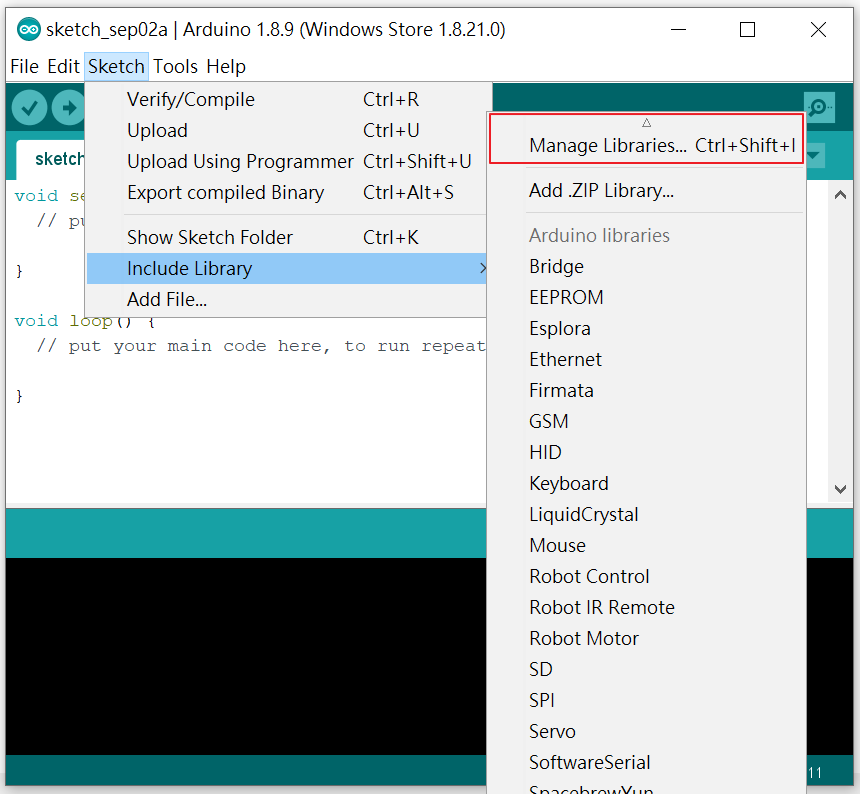Click the Upload arrow icon
Screen dimensions: 860x794
66,107
